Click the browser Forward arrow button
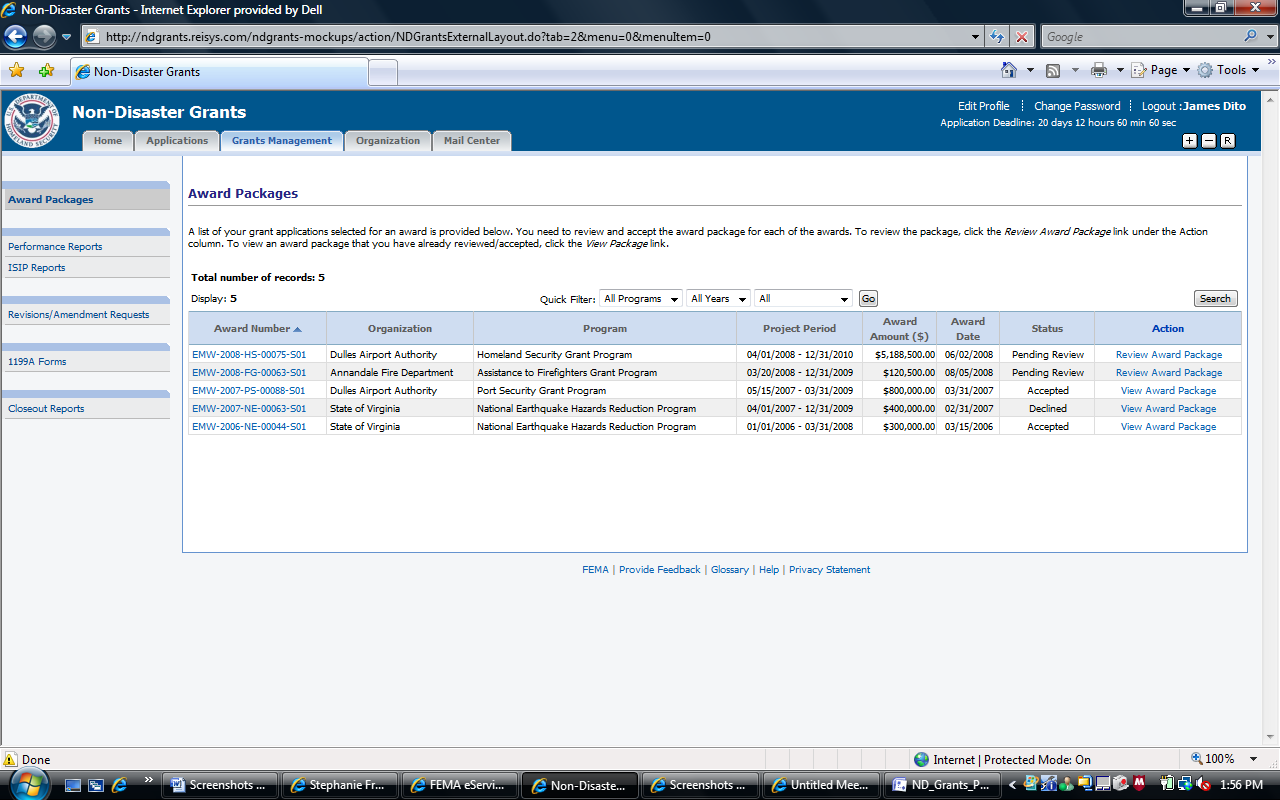1280x800 pixels. point(44,37)
